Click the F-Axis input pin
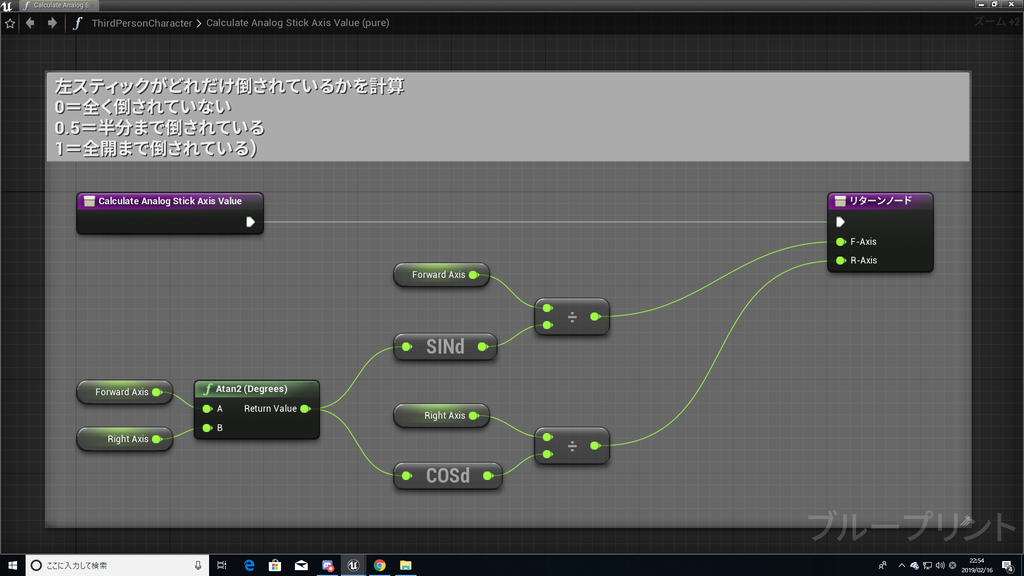The width and height of the screenshot is (1024, 576). tap(840, 242)
